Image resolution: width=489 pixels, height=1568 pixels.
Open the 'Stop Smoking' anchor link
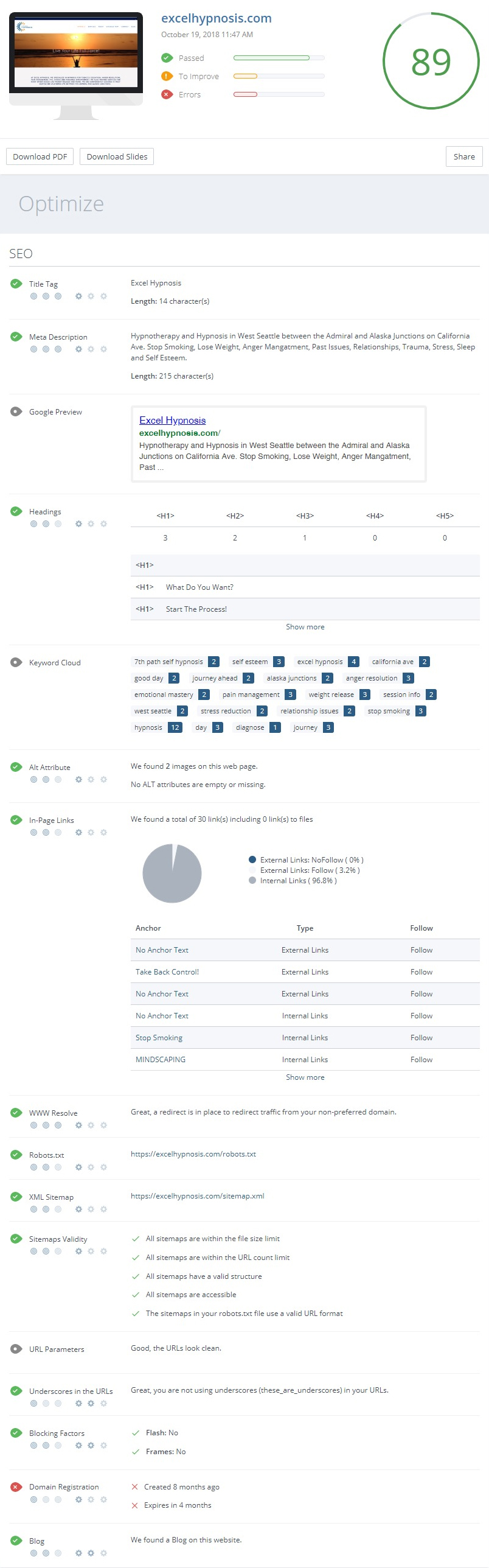click(159, 1037)
